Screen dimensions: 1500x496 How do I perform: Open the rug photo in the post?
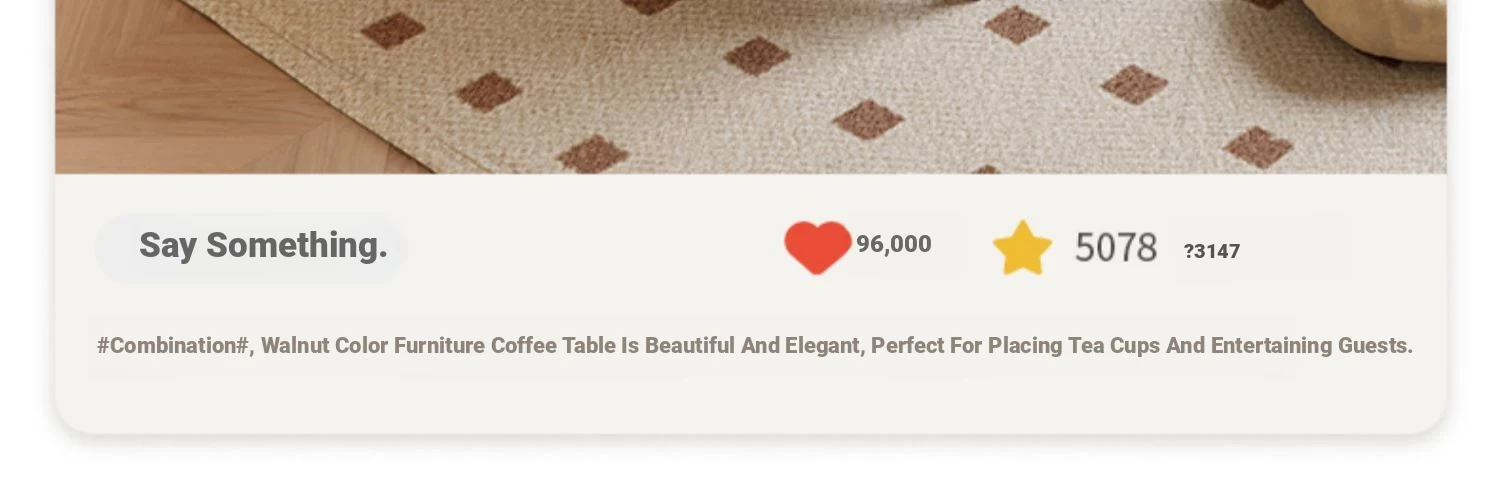click(x=750, y=87)
